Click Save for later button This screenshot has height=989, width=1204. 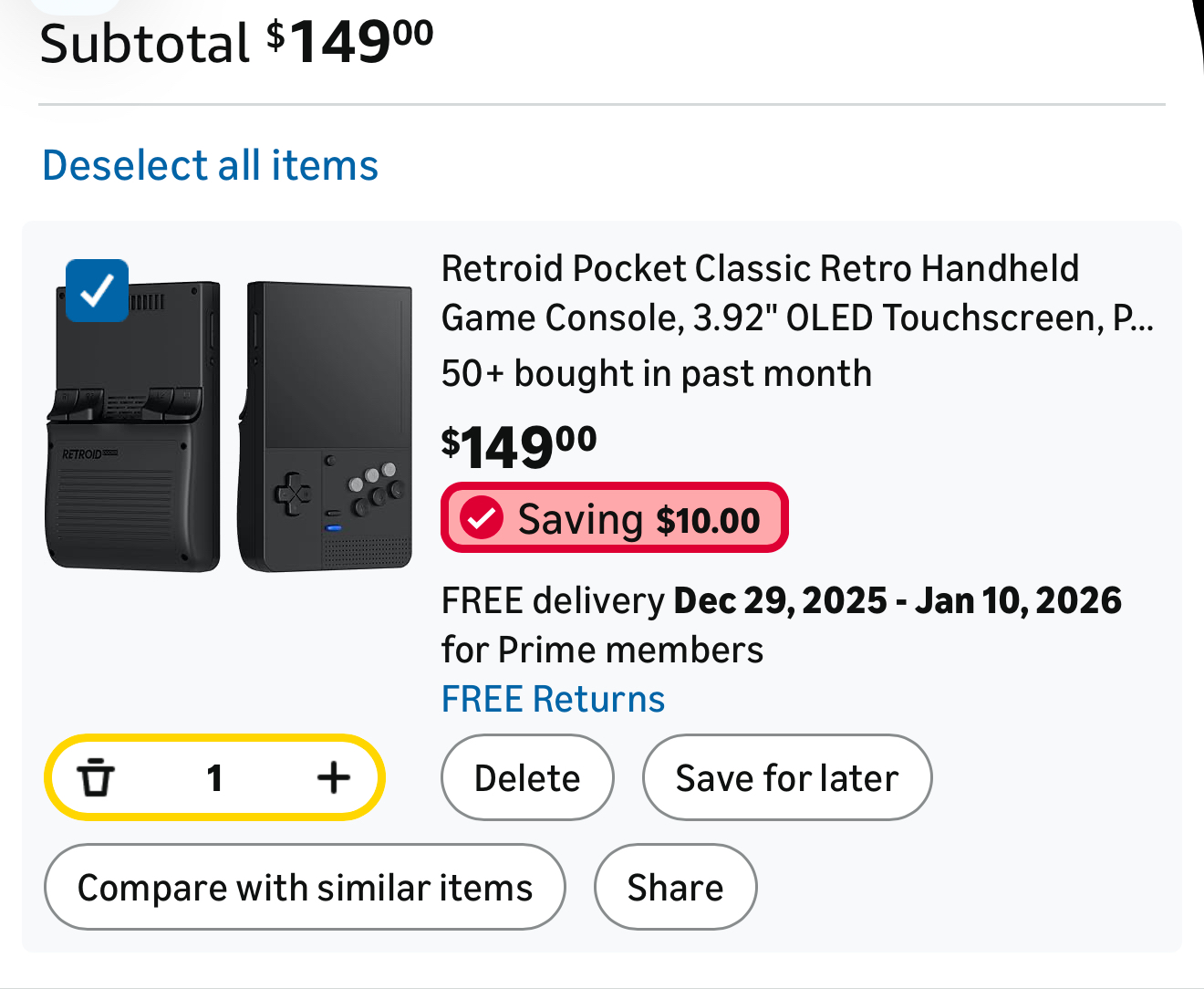(x=786, y=778)
